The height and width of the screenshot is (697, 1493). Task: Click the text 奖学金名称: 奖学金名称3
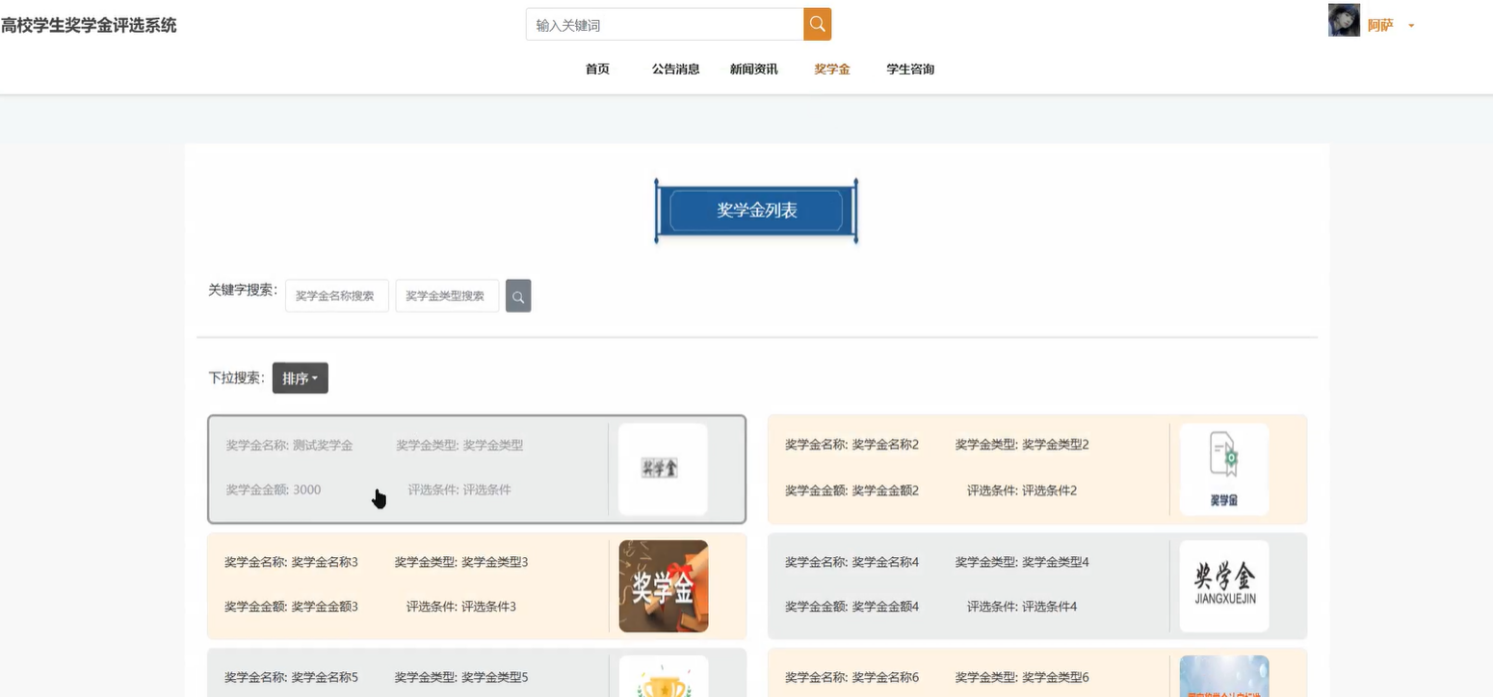pos(291,562)
